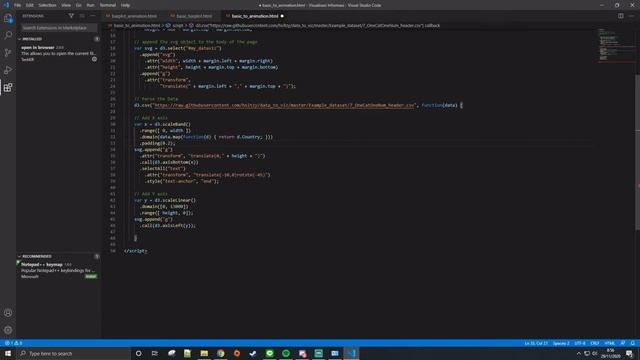Open the File menu
This screenshot has width=640, height=360.
(17, 5)
